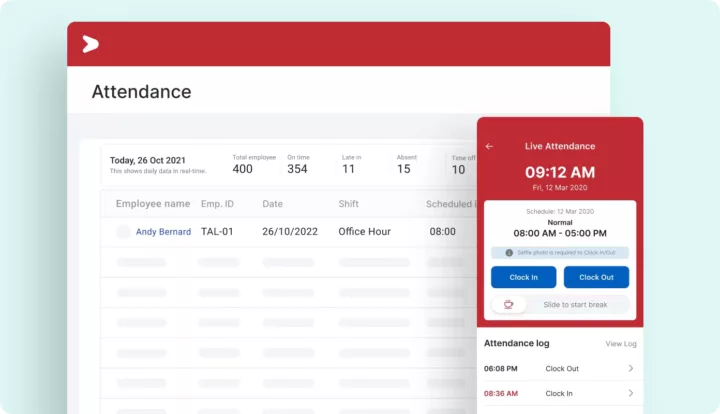Click Andy Bernard's avatar circle
The image size is (720, 414).
[123, 232]
